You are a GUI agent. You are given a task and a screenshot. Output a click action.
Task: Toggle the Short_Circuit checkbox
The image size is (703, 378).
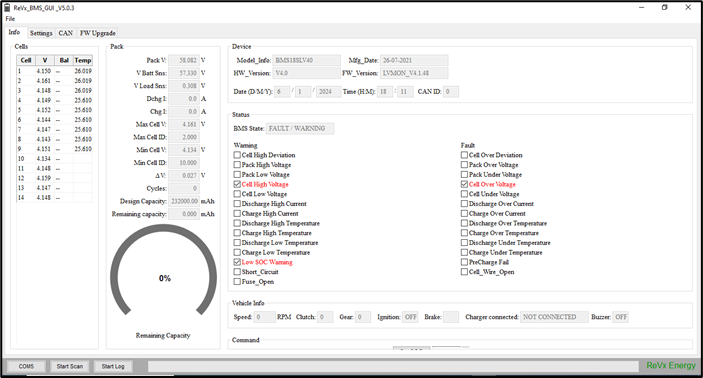(237, 272)
